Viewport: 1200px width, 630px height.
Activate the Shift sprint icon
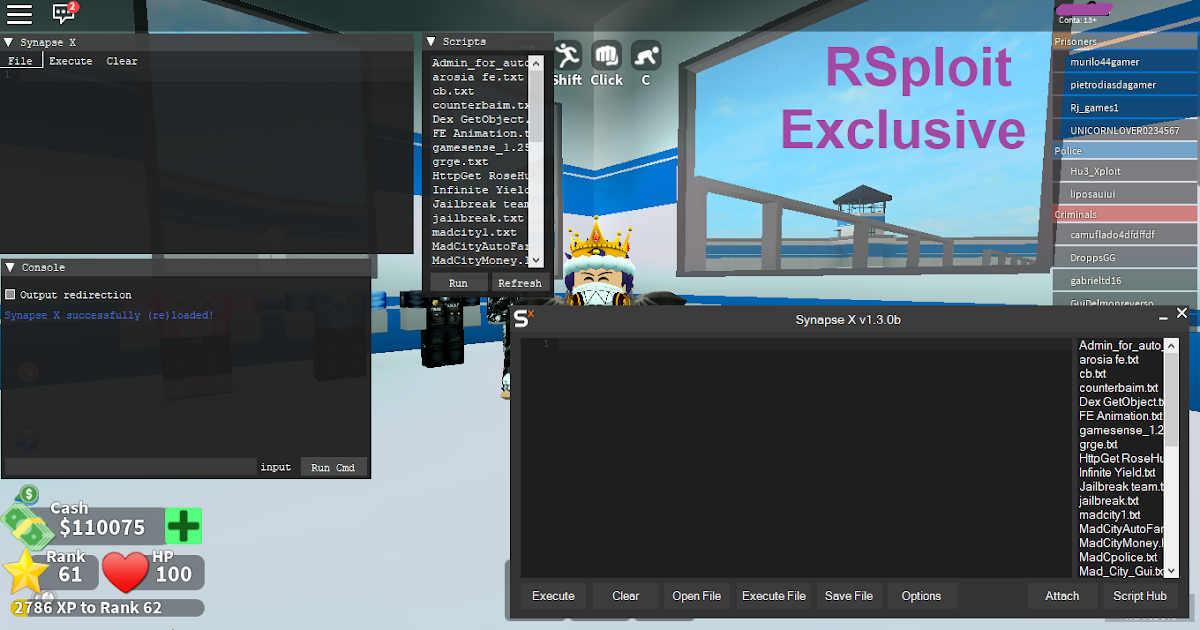pos(567,55)
